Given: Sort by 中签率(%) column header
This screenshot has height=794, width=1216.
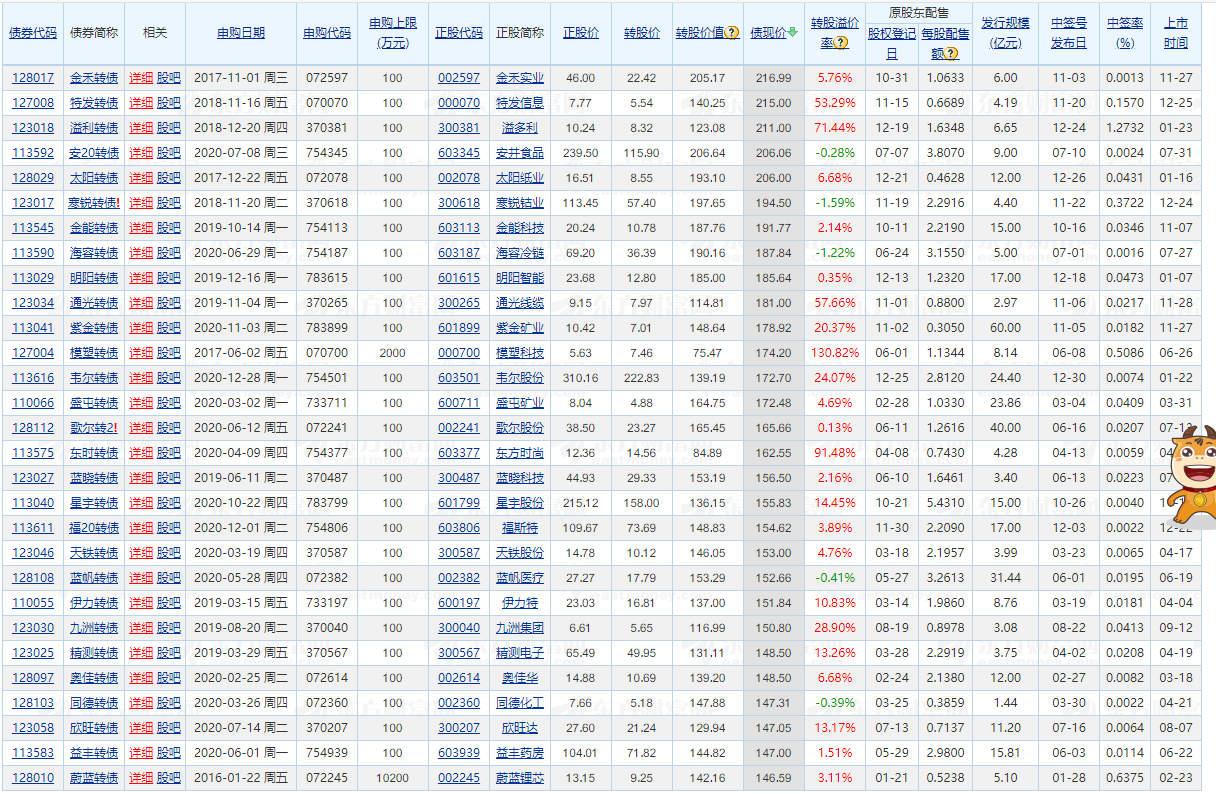Looking at the screenshot, I should point(1125,33).
